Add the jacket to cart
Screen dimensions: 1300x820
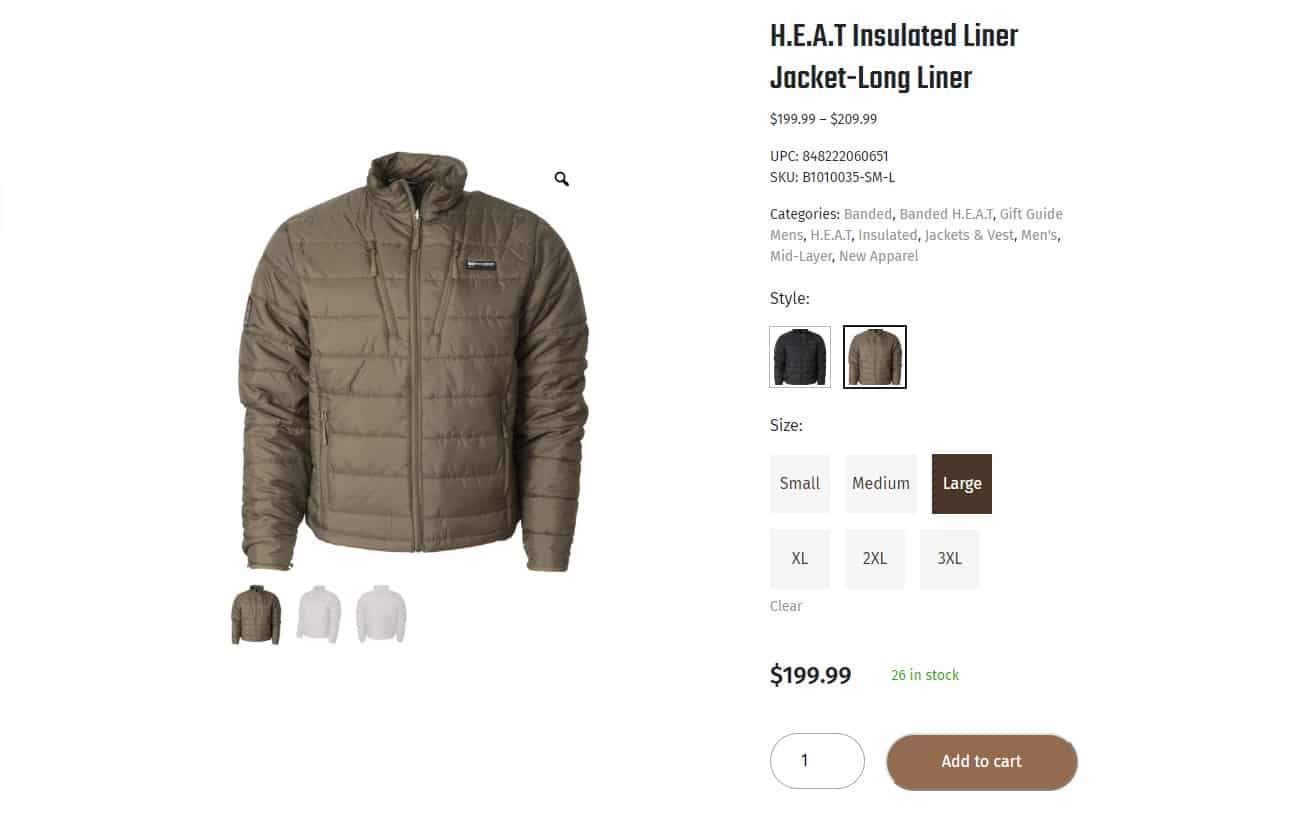coord(982,762)
